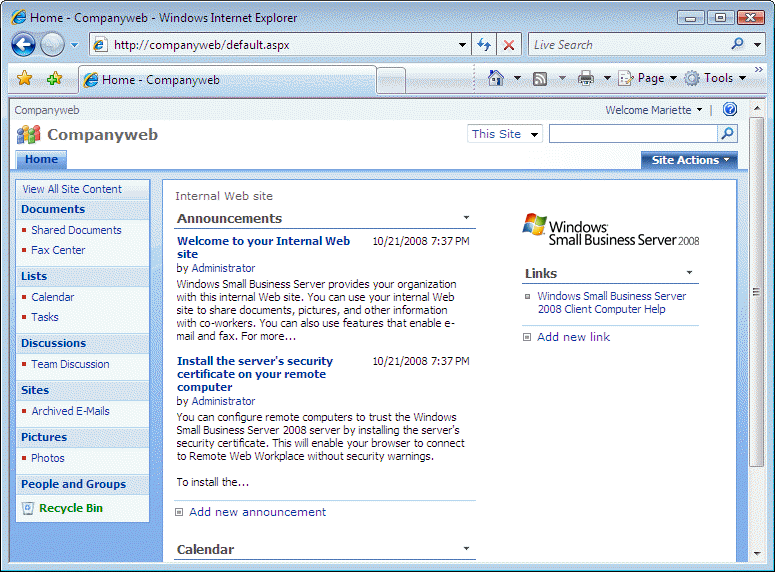The height and width of the screenshot is (572, 775).
Task: Open recent pages dropdown next to Forward
Action: click(74, 45)
